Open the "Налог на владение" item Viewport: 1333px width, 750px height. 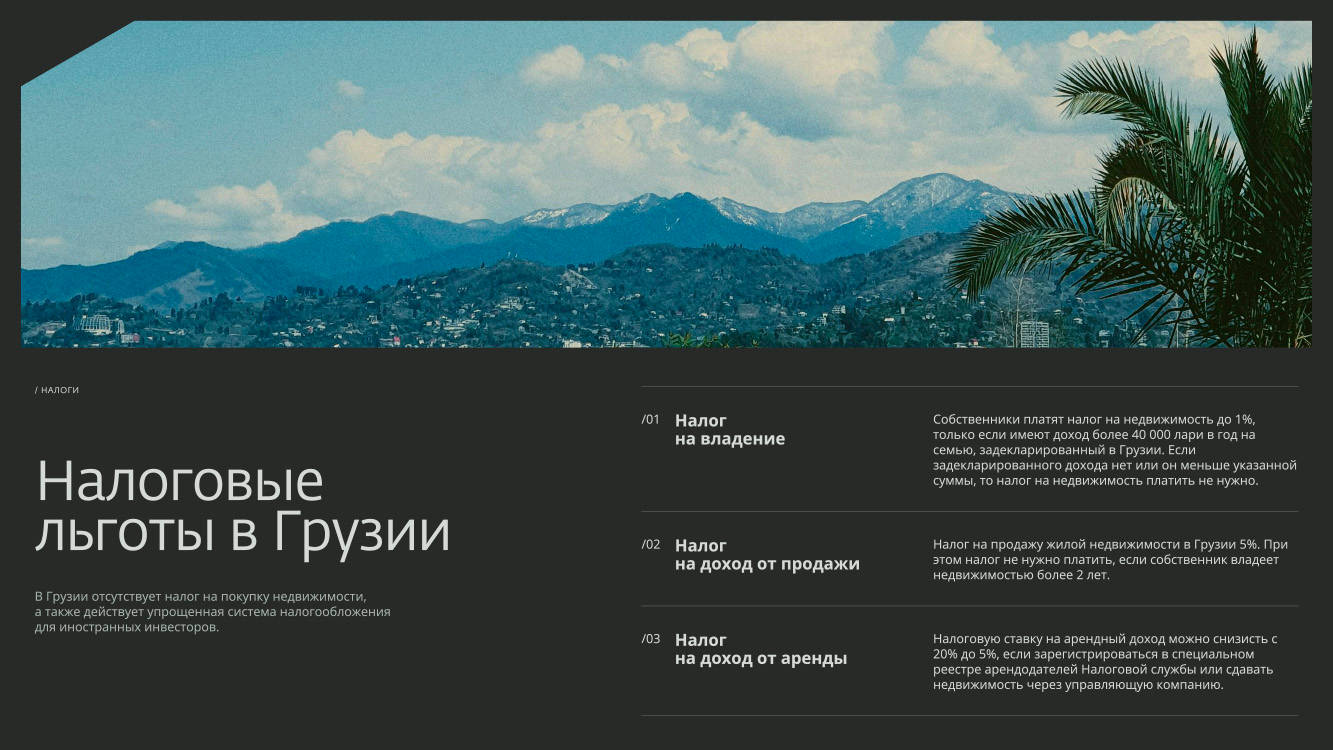coord(729,430)
